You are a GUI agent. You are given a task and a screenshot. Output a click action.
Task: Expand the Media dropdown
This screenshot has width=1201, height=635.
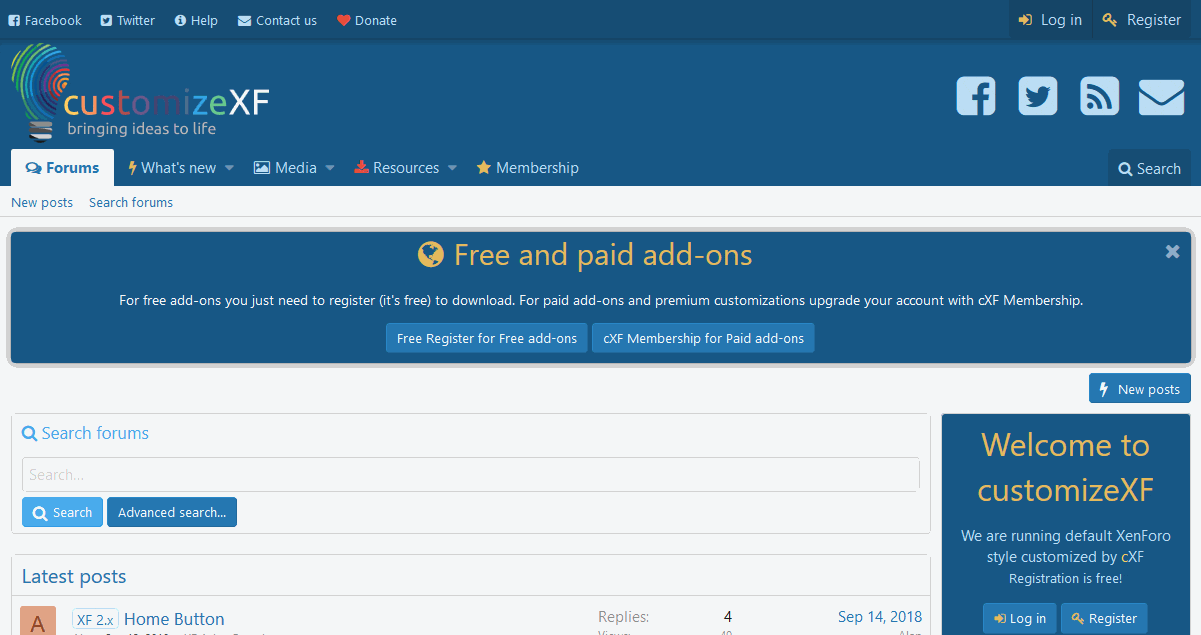330,168
